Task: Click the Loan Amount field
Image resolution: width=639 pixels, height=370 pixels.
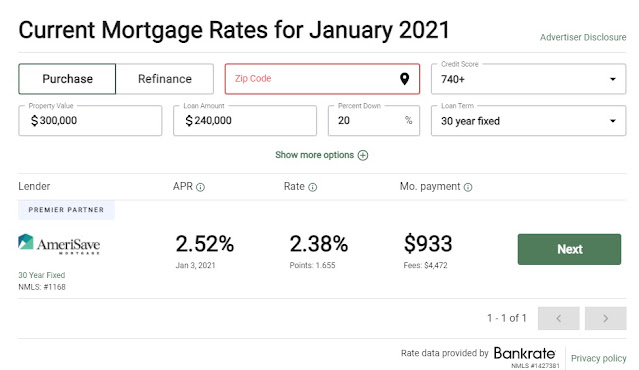Action: coord(245,121)
